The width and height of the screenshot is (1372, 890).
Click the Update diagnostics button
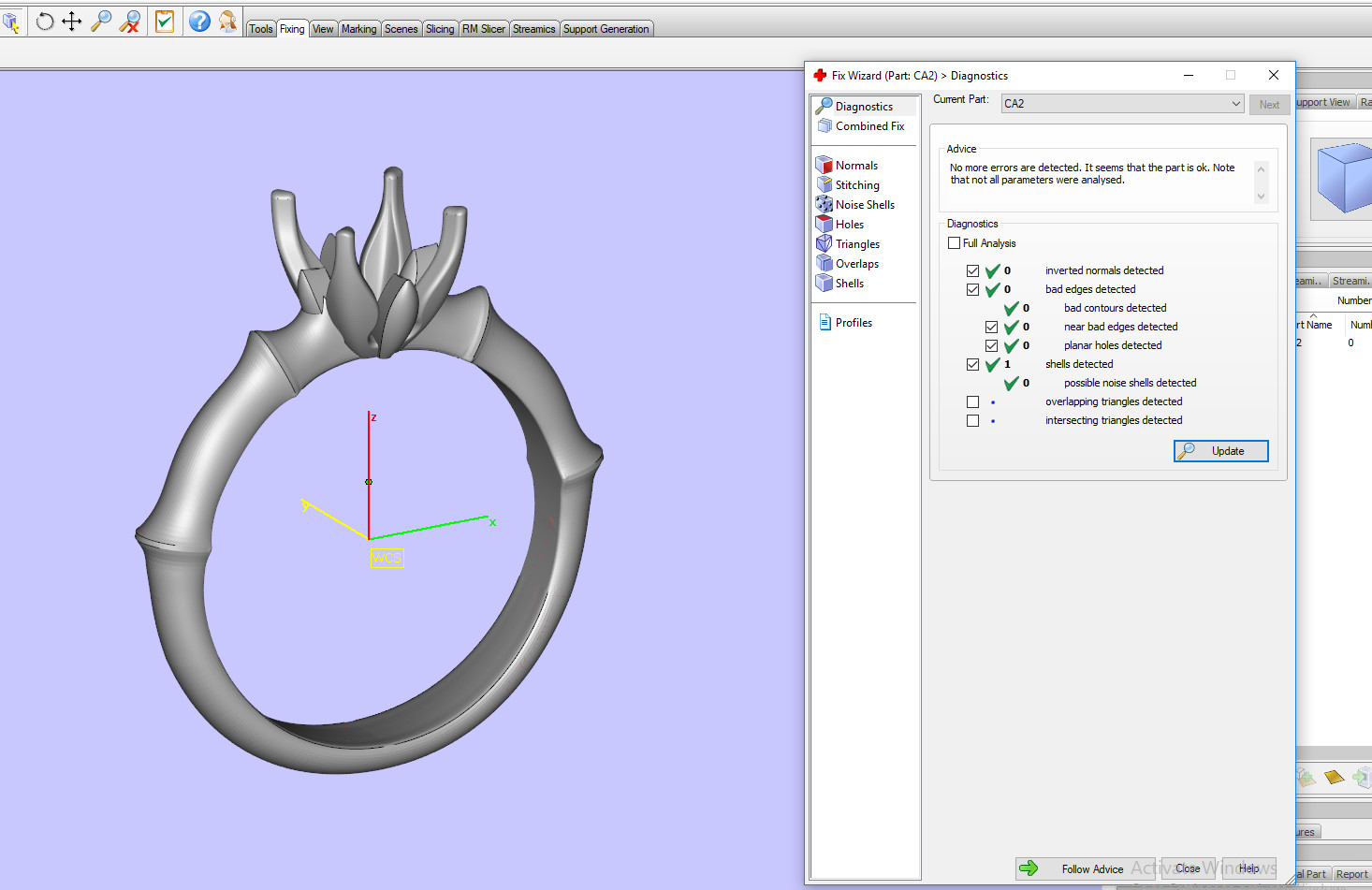[x=1220, y=450]
